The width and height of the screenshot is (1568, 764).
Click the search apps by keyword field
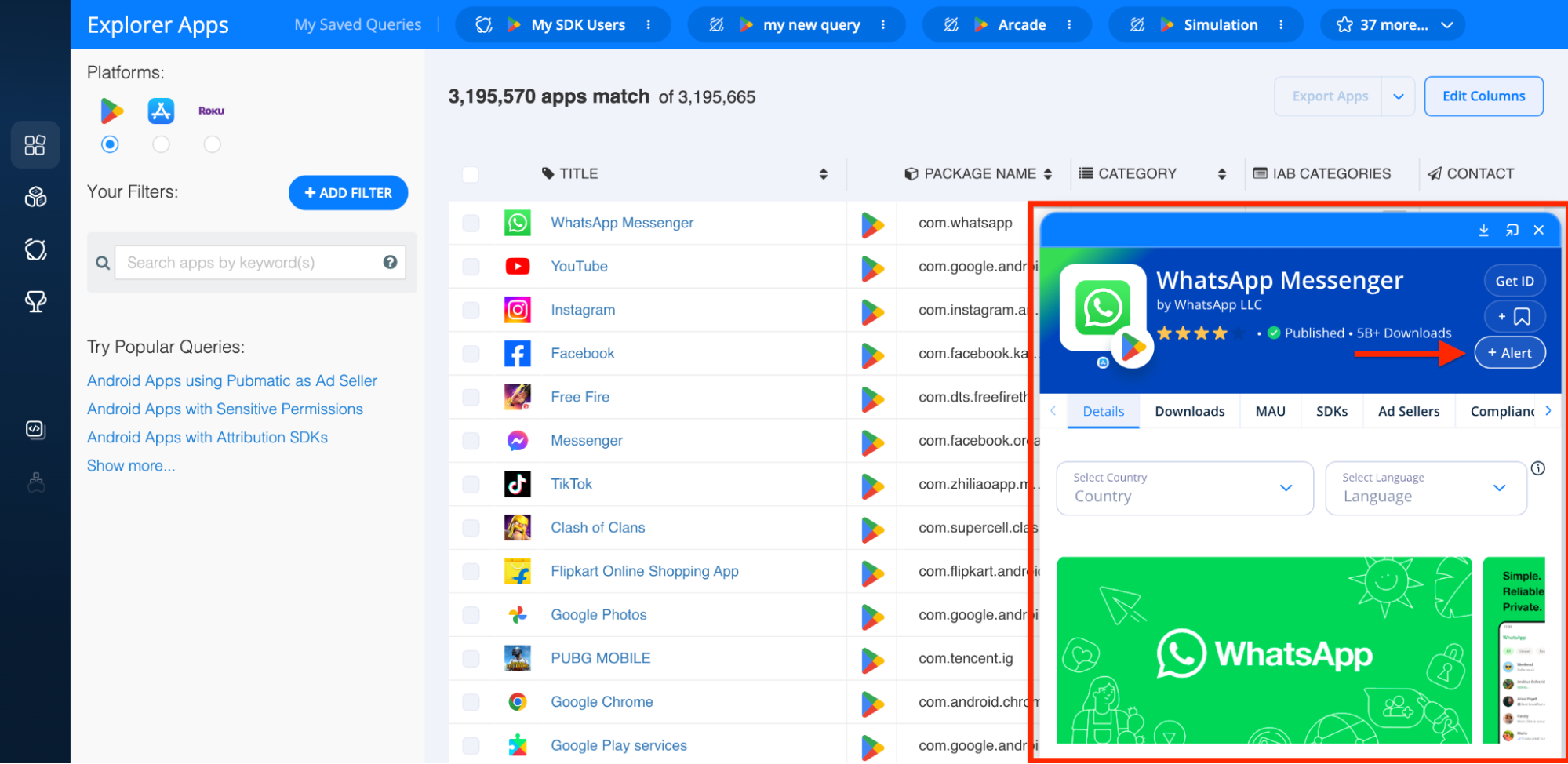[260, 263]
